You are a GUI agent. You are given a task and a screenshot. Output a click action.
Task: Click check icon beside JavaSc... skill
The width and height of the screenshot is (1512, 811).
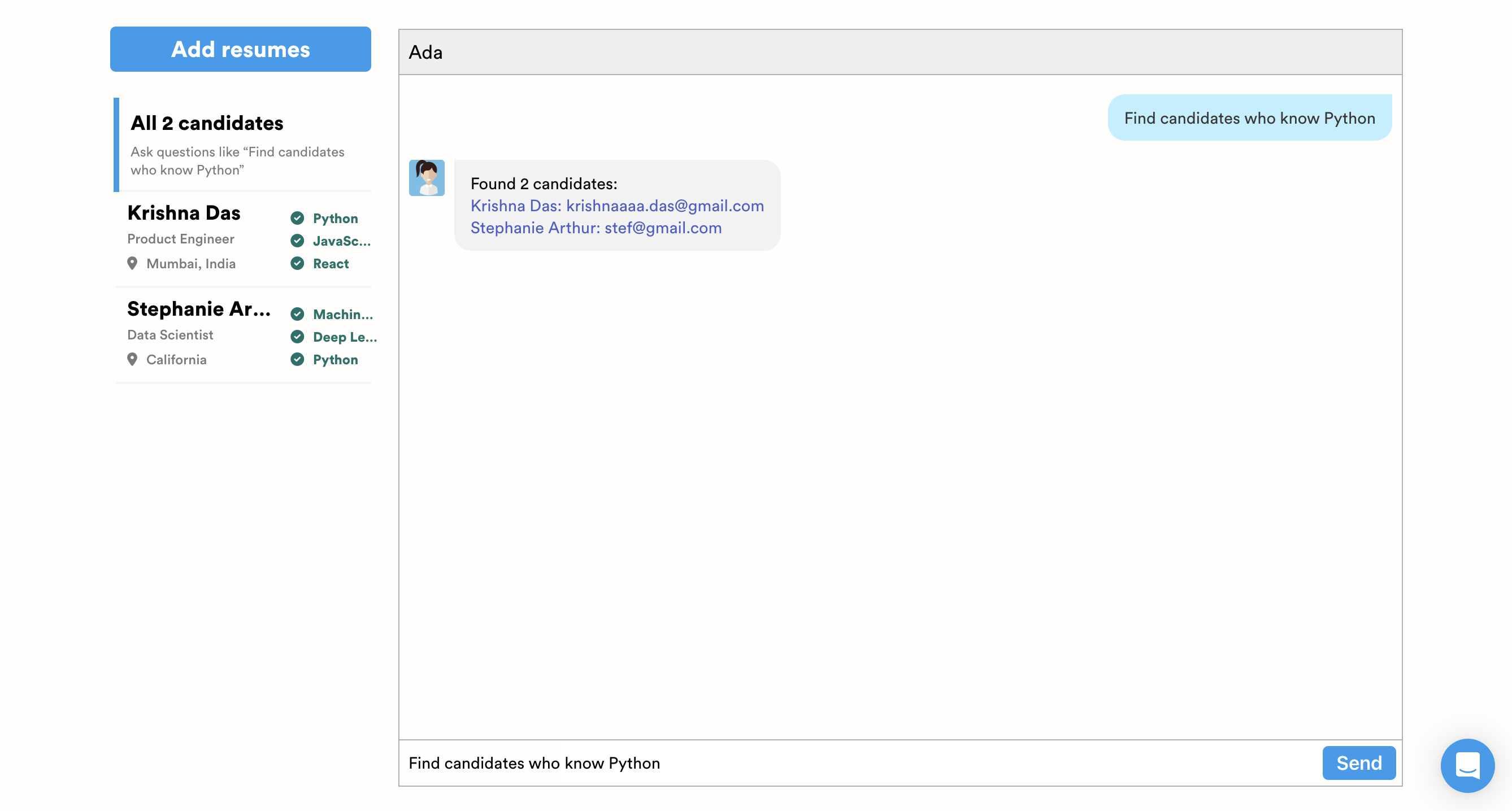298,241
